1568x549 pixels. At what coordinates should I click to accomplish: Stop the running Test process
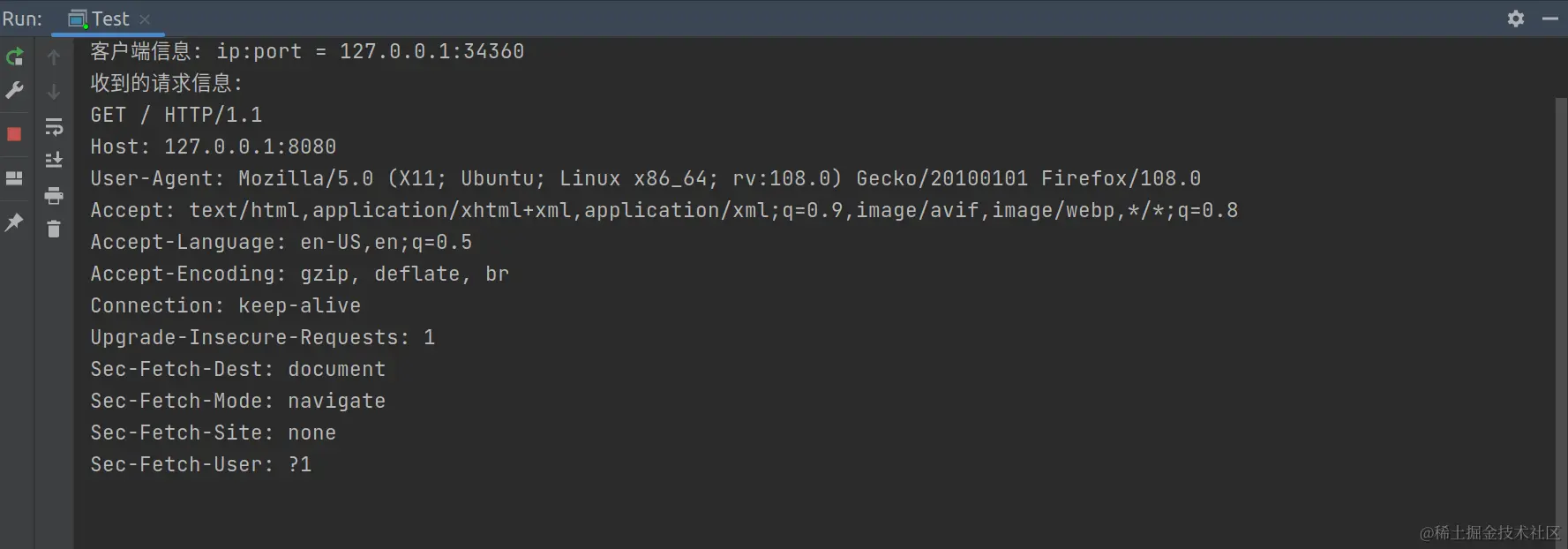tap(14, 134)
